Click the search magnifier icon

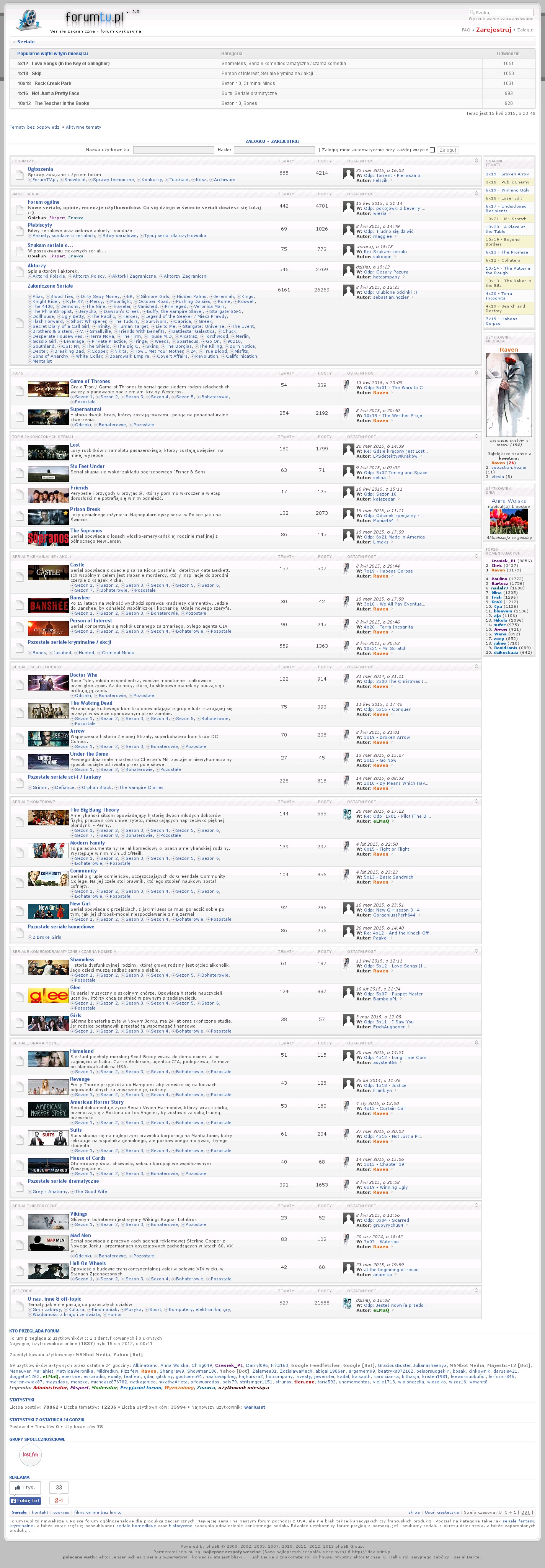(x=472, y=12)
